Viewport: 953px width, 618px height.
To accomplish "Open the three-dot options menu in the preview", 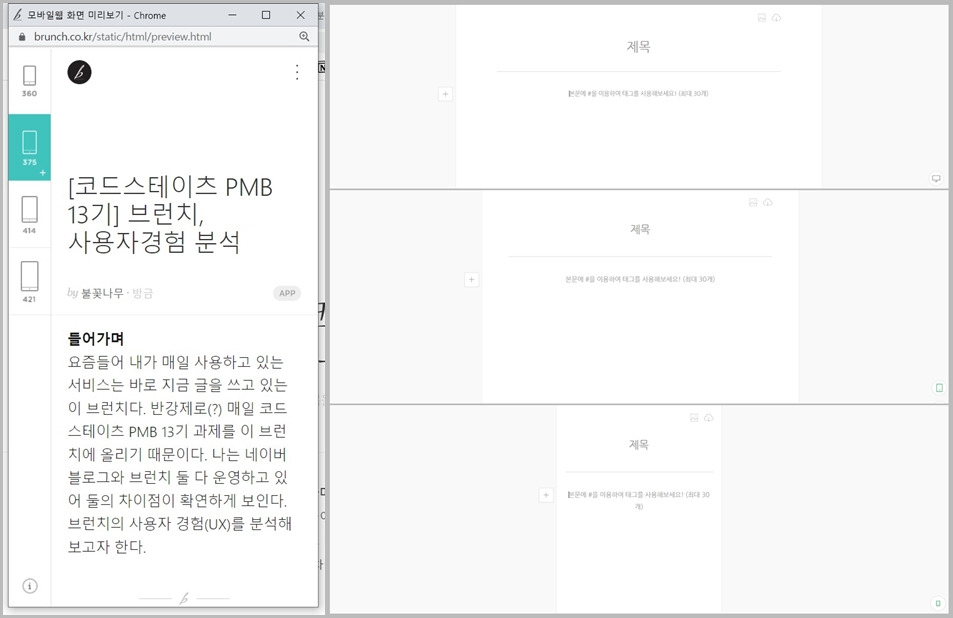I will (x=296, y=72).
